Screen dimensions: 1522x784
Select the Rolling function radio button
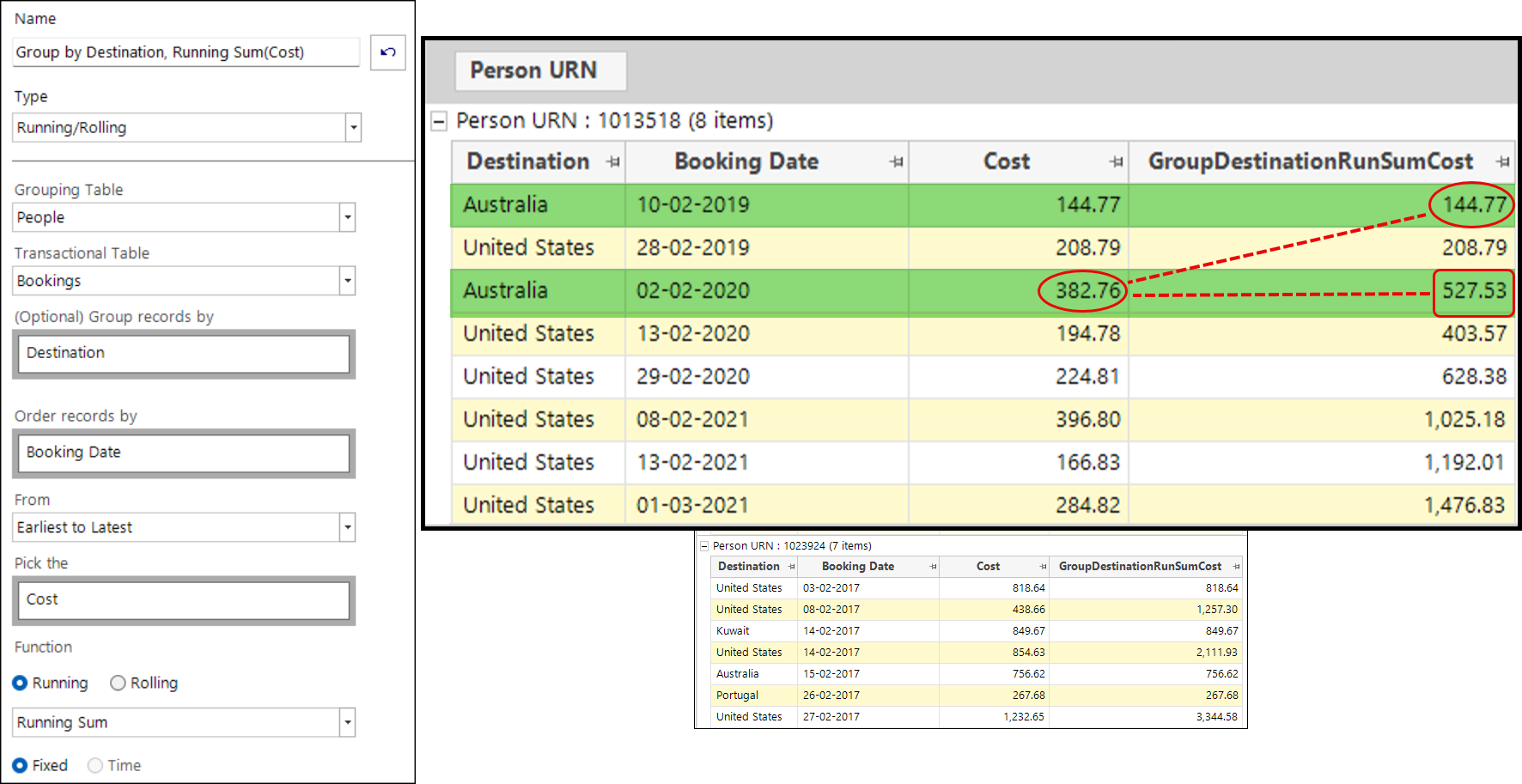(x=118, y=683)
